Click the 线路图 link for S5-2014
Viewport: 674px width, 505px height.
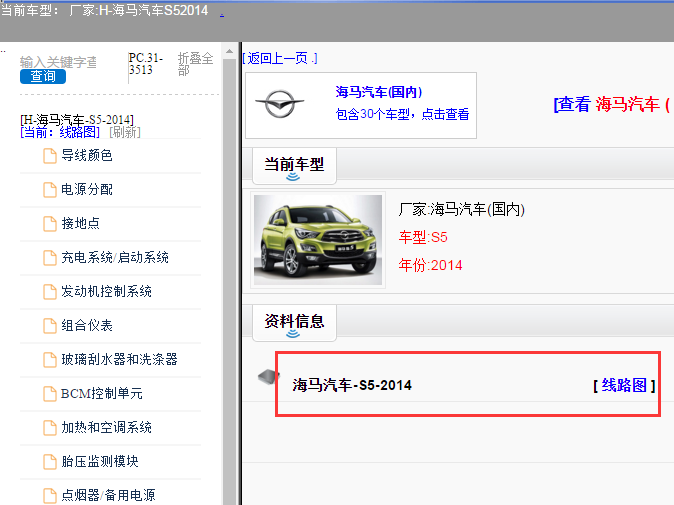coord(624,385)
